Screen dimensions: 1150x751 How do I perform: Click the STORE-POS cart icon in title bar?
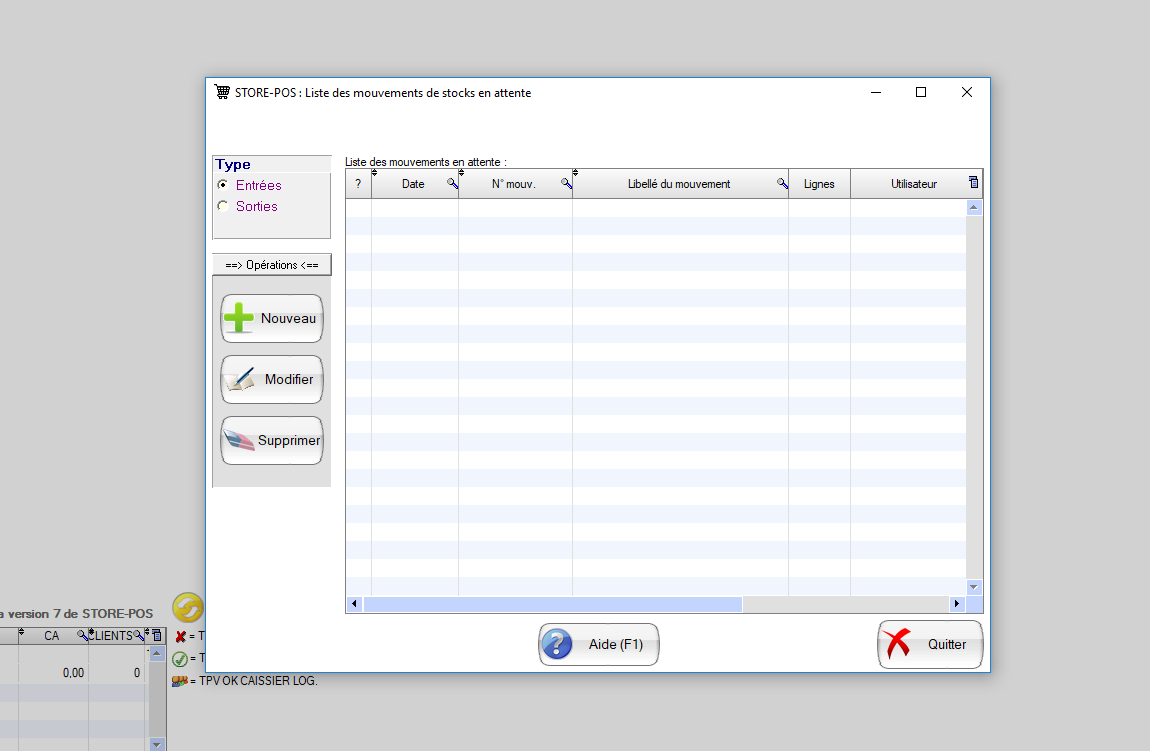[x=222, y=93]
